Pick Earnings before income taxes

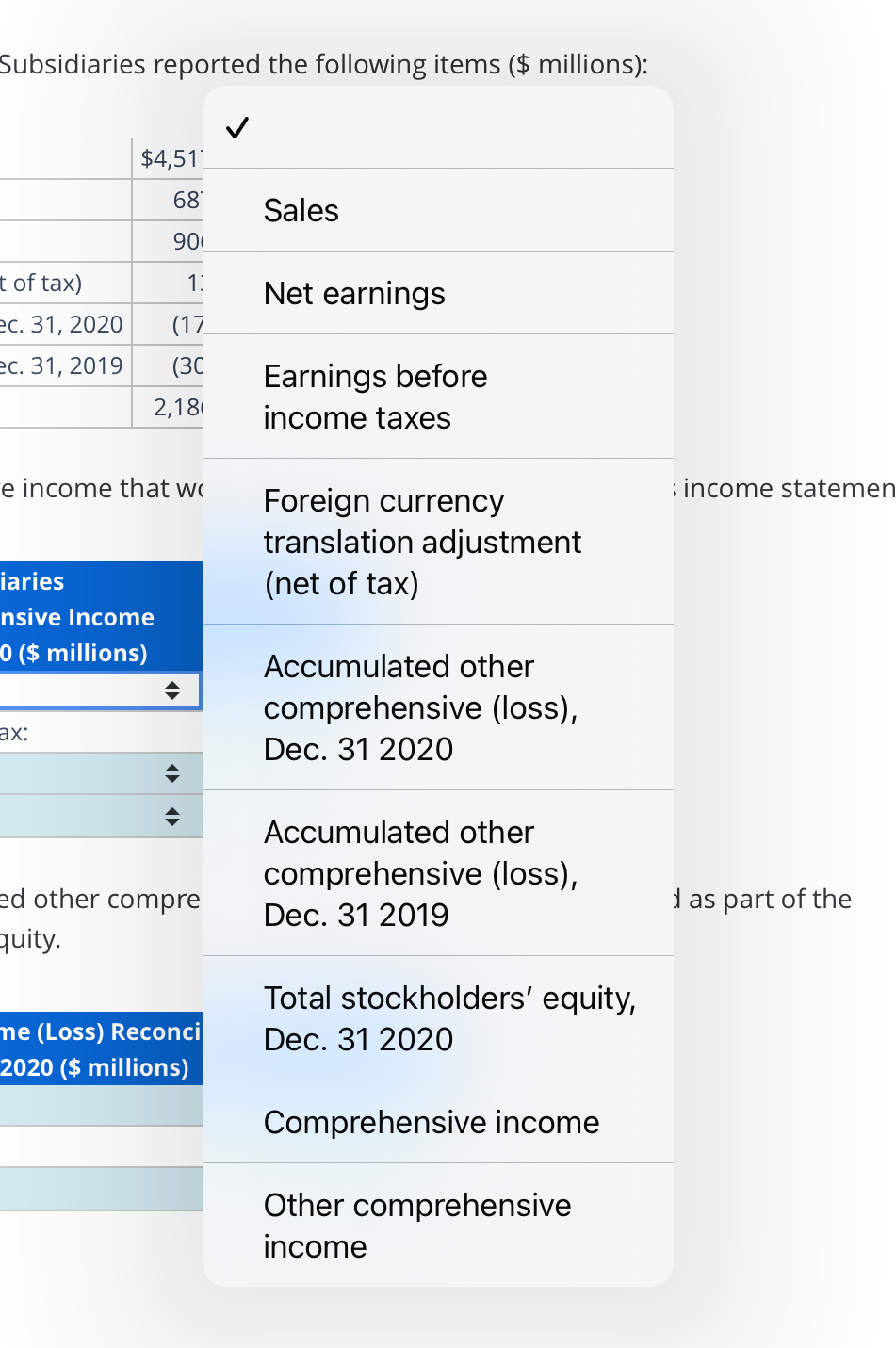pos(375,397)
